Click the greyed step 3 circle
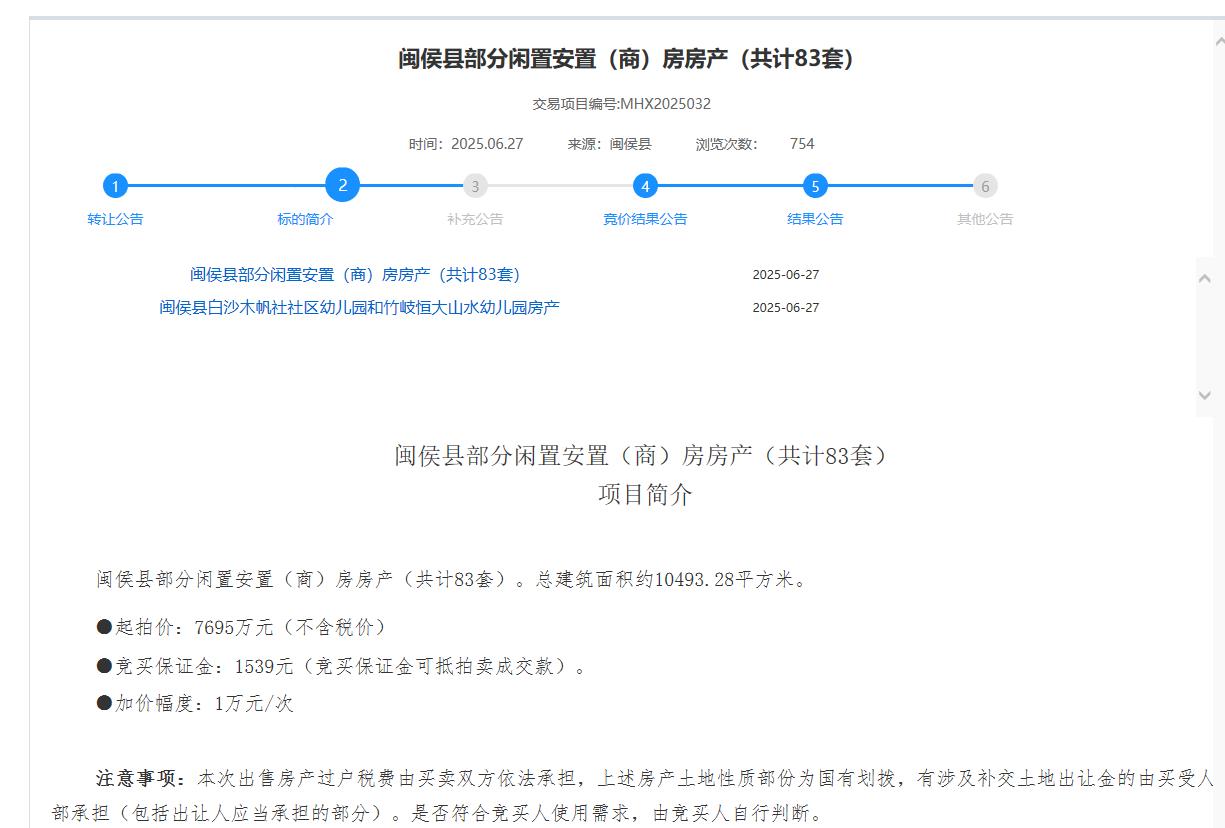 point(475,186)
